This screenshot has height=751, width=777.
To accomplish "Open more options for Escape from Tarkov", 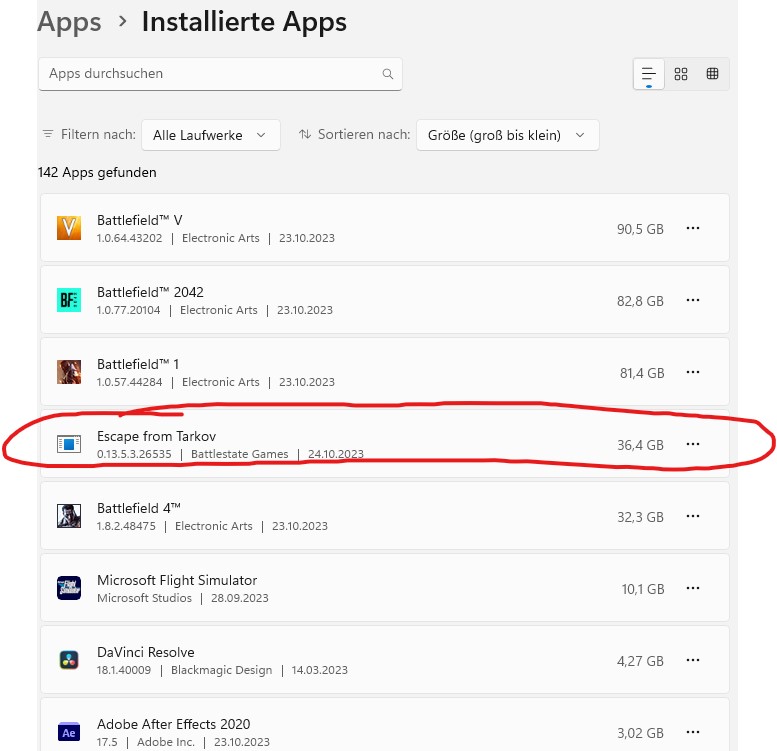I will tap(693, 444).
